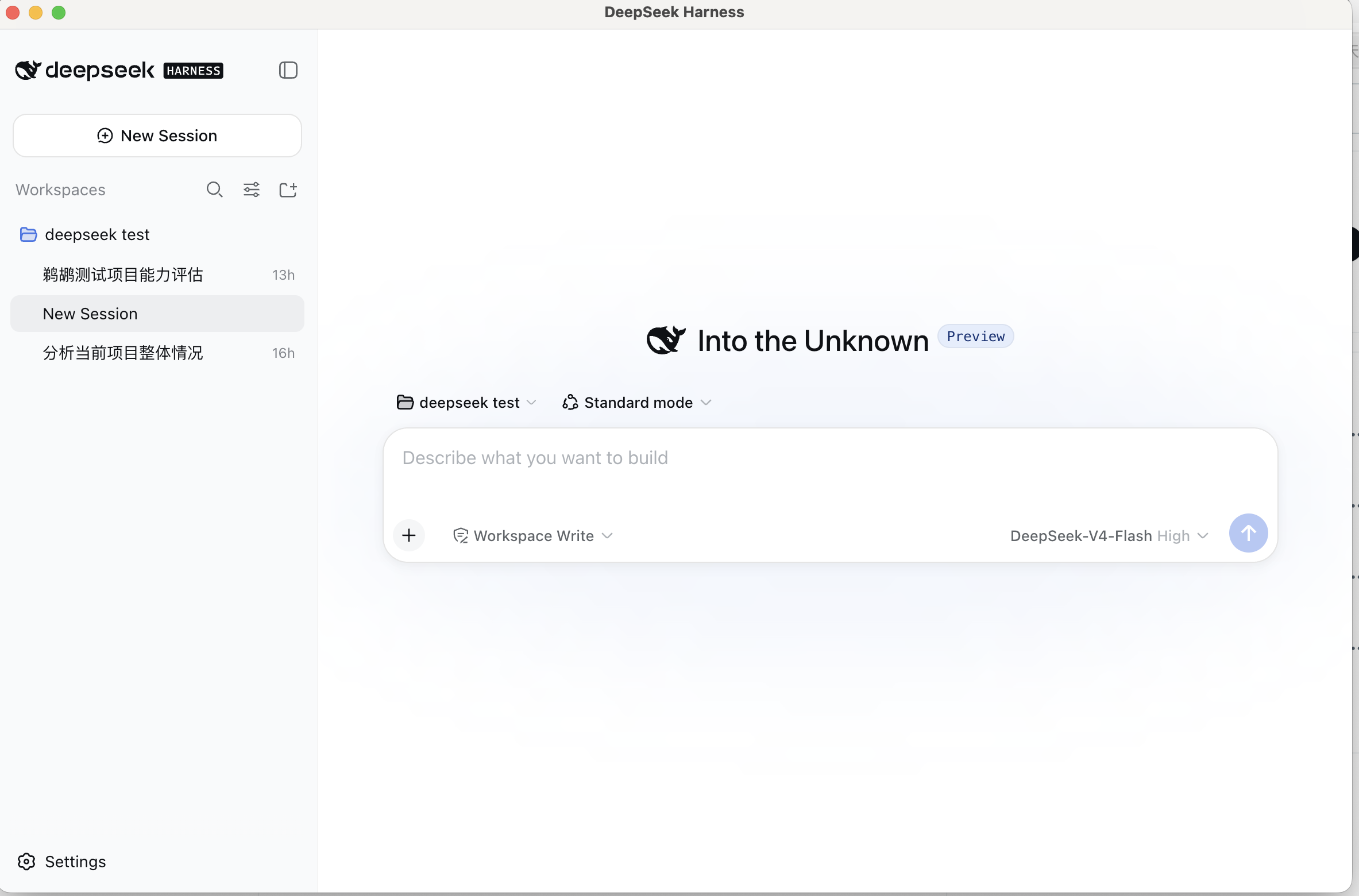Image resolution: width=1359 pixels, height=896 pixels.
Task: Maximize the window with the green button
Action: (x=59, y=13)
